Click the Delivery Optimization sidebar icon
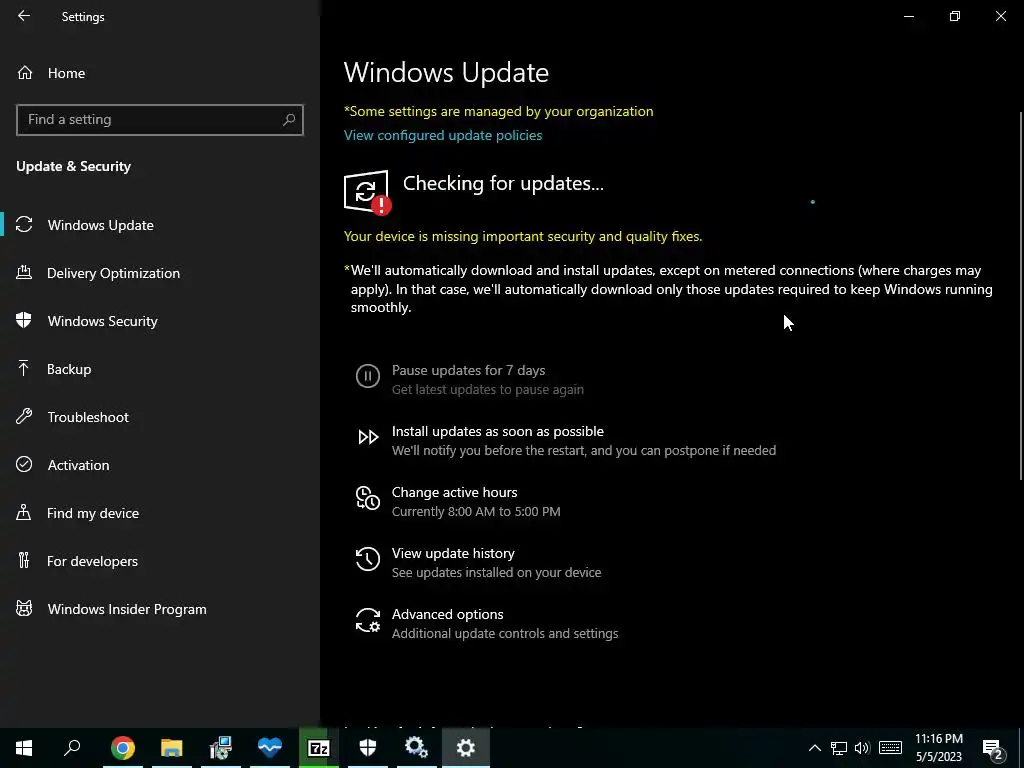The image size is (1024, 768). 24,272
